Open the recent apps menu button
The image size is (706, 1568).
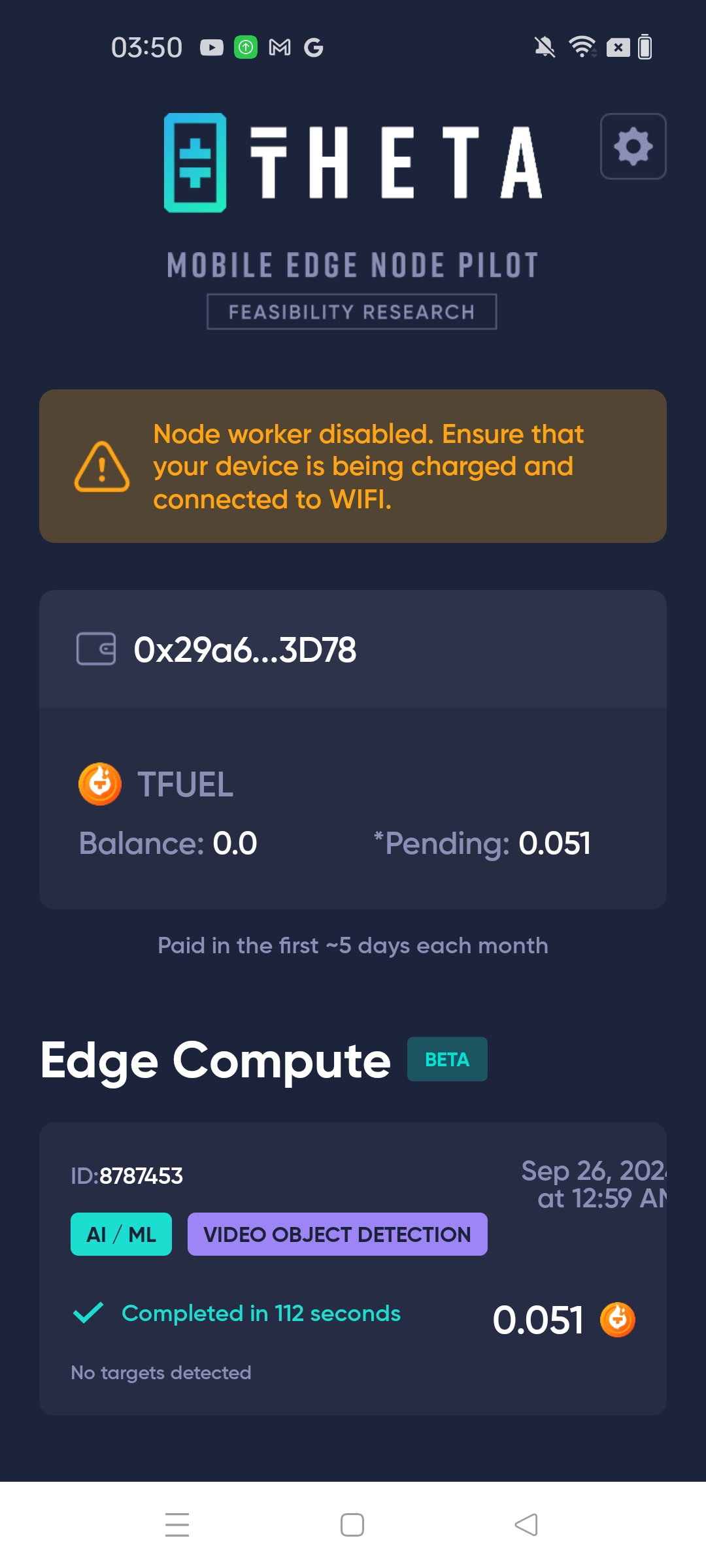177,1525
